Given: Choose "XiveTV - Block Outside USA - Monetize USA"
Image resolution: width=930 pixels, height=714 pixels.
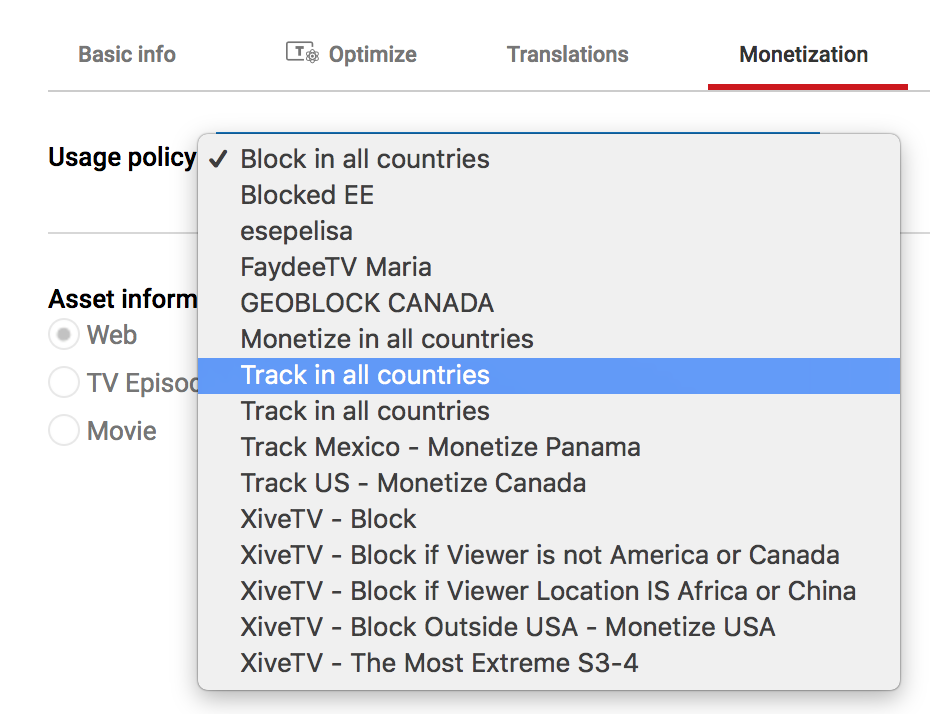Looking at the screenshot, I should coord(507,627).
